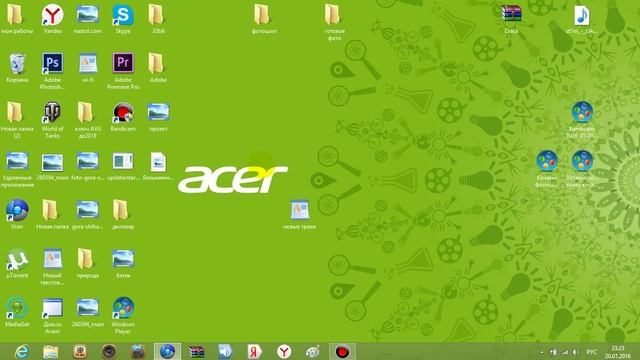Open the tray volume control
Image resolution: width=640 pixels, height=360 pixels.
[x=576, y=352]
